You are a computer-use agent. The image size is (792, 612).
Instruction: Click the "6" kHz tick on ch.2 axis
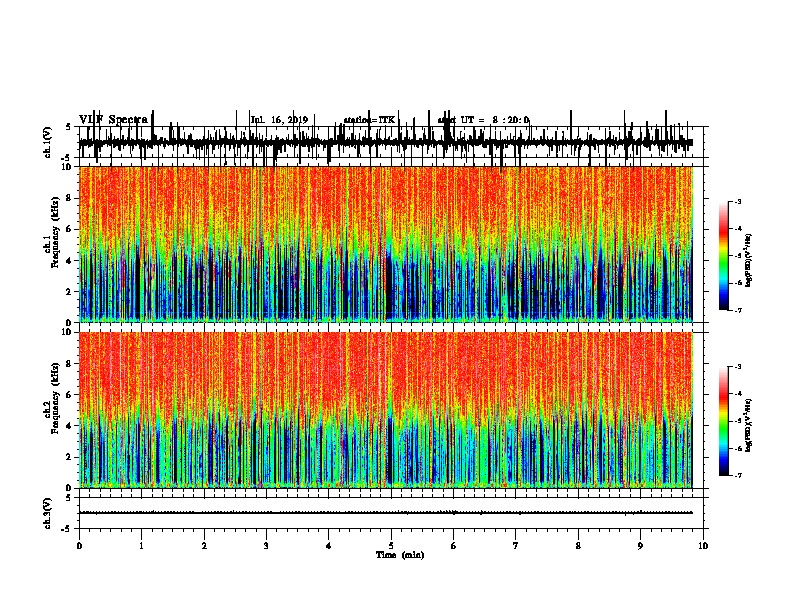coord(69,394)
